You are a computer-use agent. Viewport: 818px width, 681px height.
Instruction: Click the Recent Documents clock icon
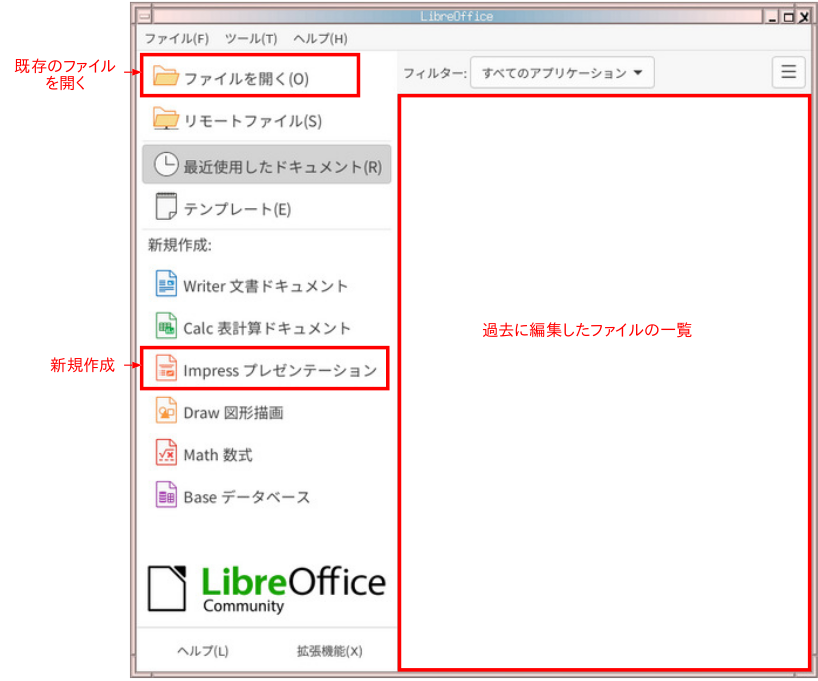click(166, 164)
